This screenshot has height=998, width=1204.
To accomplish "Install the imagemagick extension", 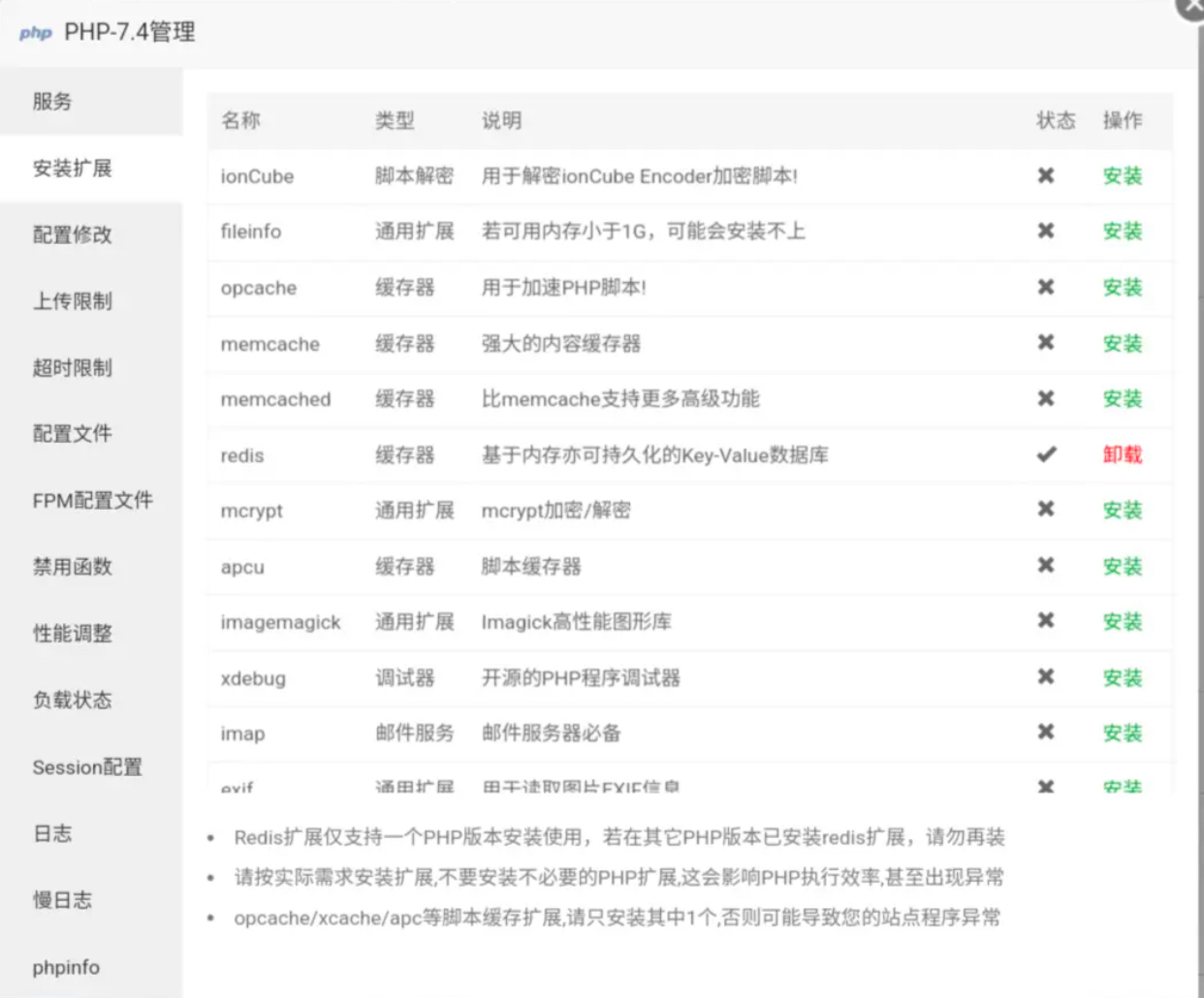I will pyautogui.click(x=1123, y=622).
